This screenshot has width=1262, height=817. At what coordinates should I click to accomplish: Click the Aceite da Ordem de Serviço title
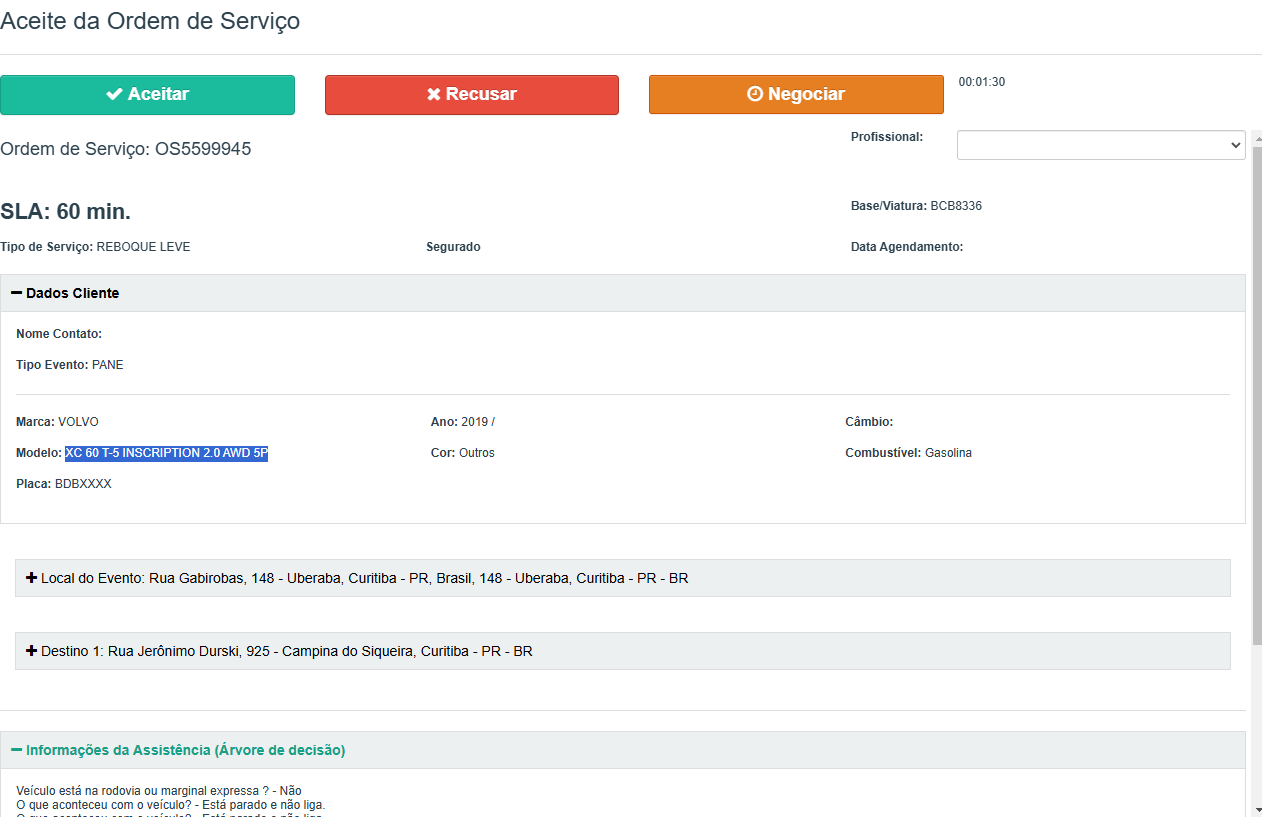[150, 21]
